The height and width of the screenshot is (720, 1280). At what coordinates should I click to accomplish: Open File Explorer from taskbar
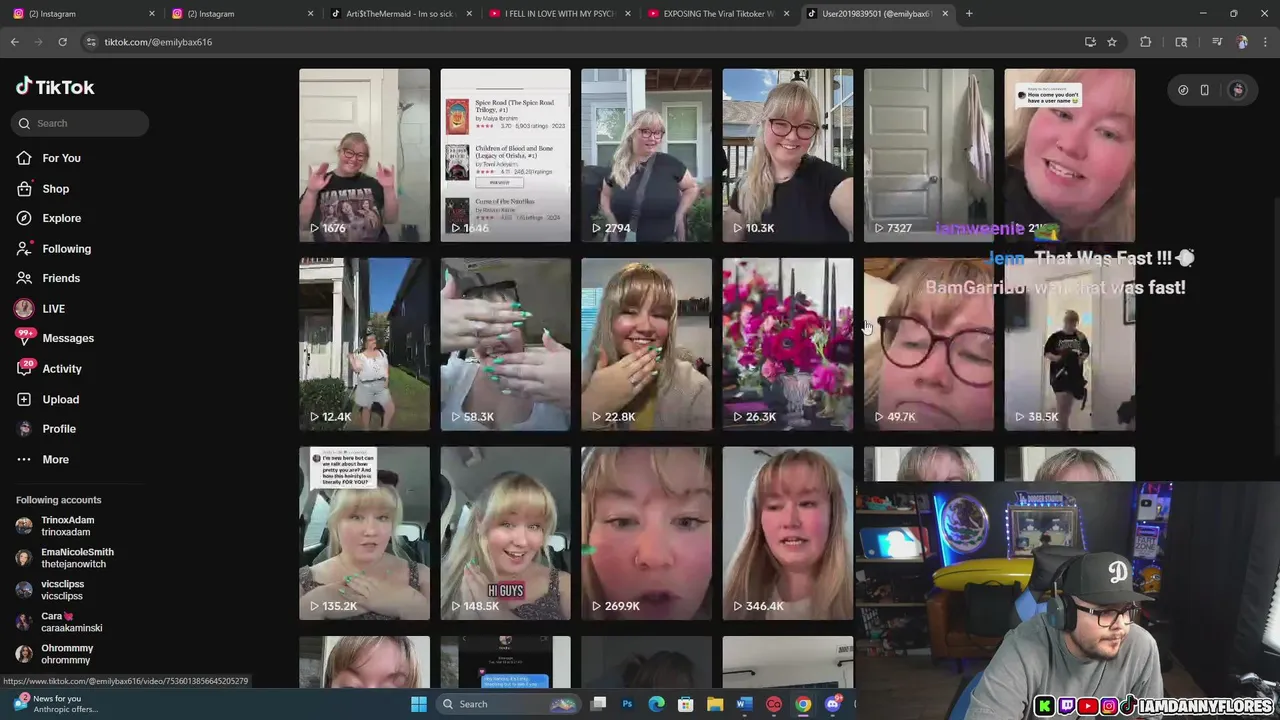[x=715, y=704]
